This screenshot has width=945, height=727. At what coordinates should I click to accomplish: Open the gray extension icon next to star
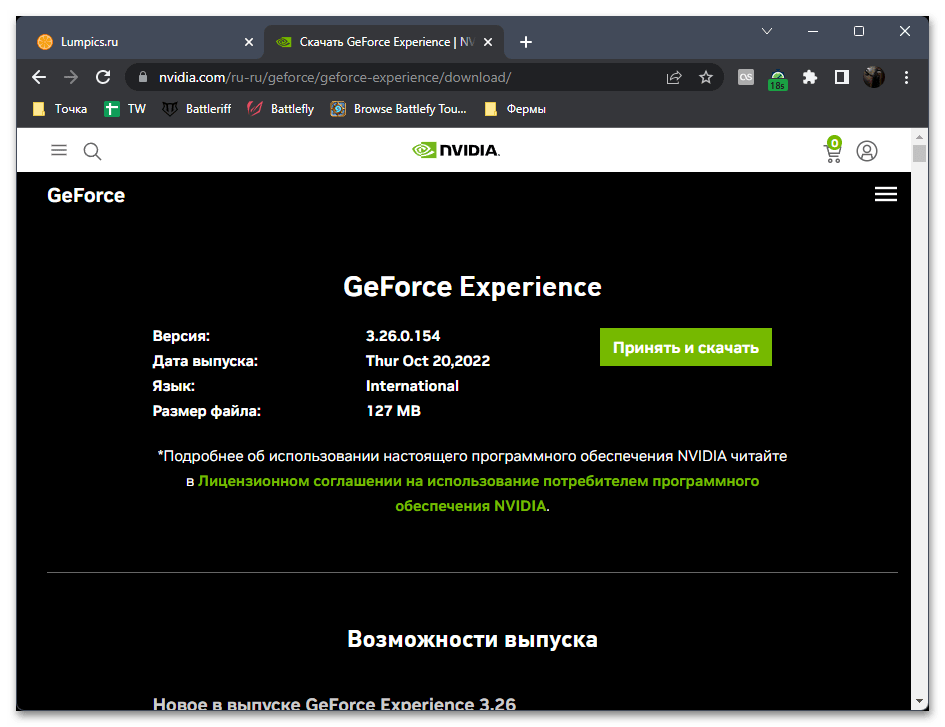click(x=746, y=77)
